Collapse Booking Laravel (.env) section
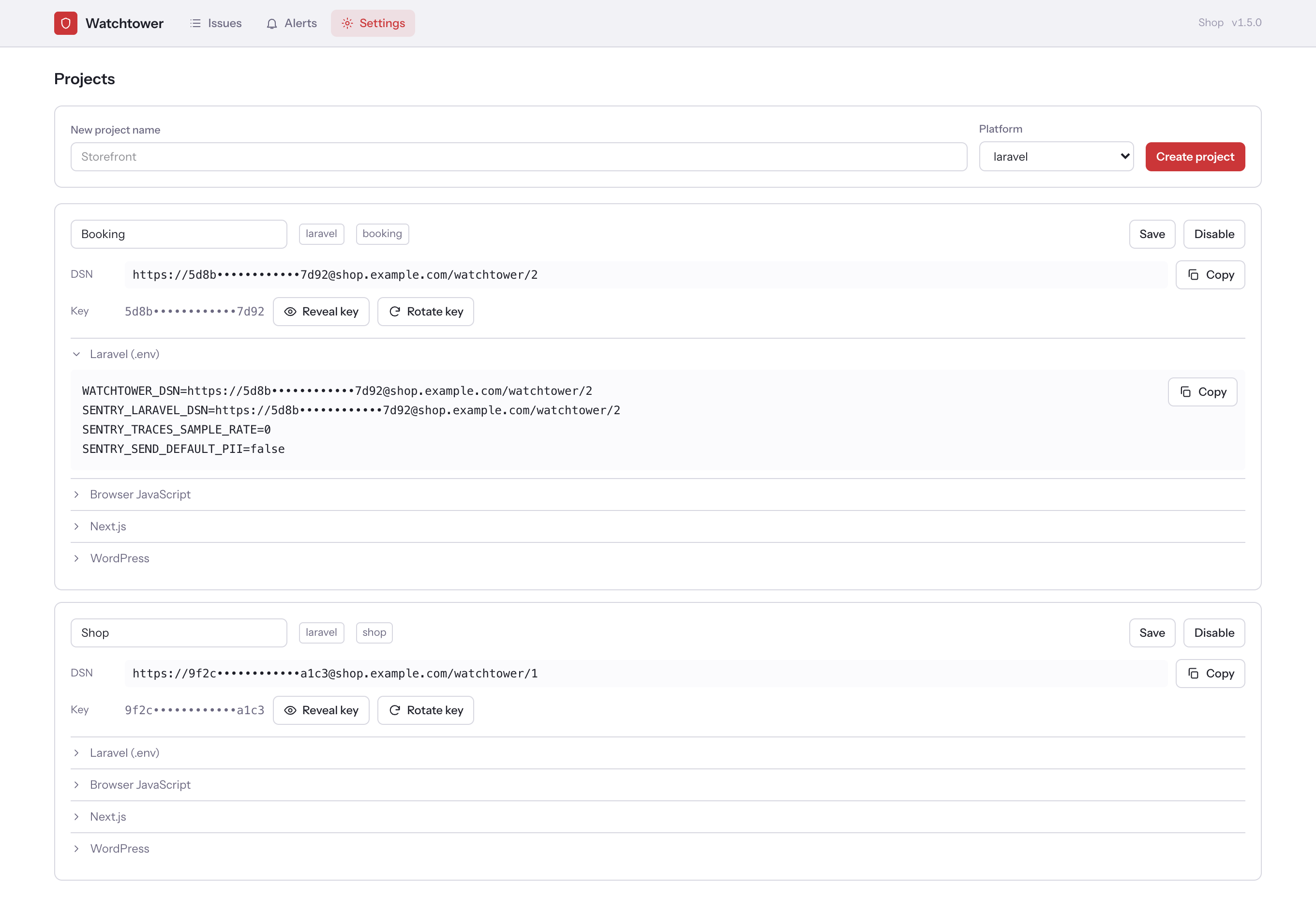 tap(658, 355)
